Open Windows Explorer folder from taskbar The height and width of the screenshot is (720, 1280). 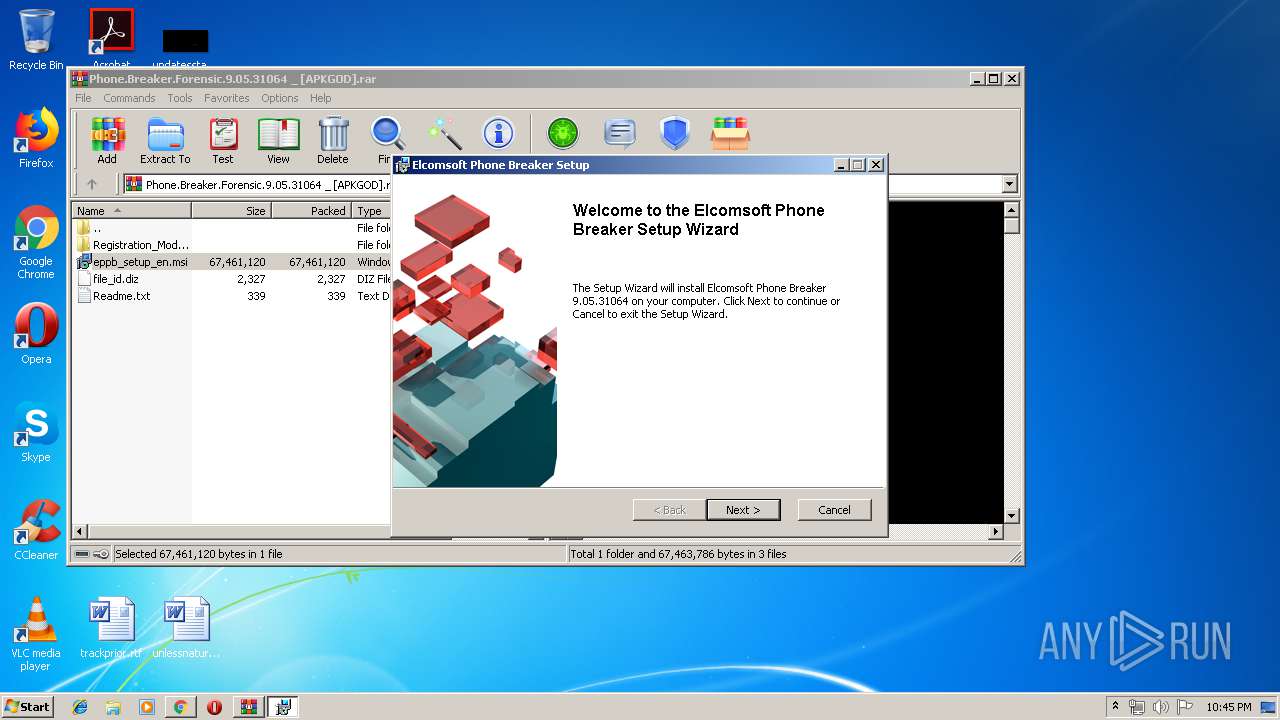(113, 707)
